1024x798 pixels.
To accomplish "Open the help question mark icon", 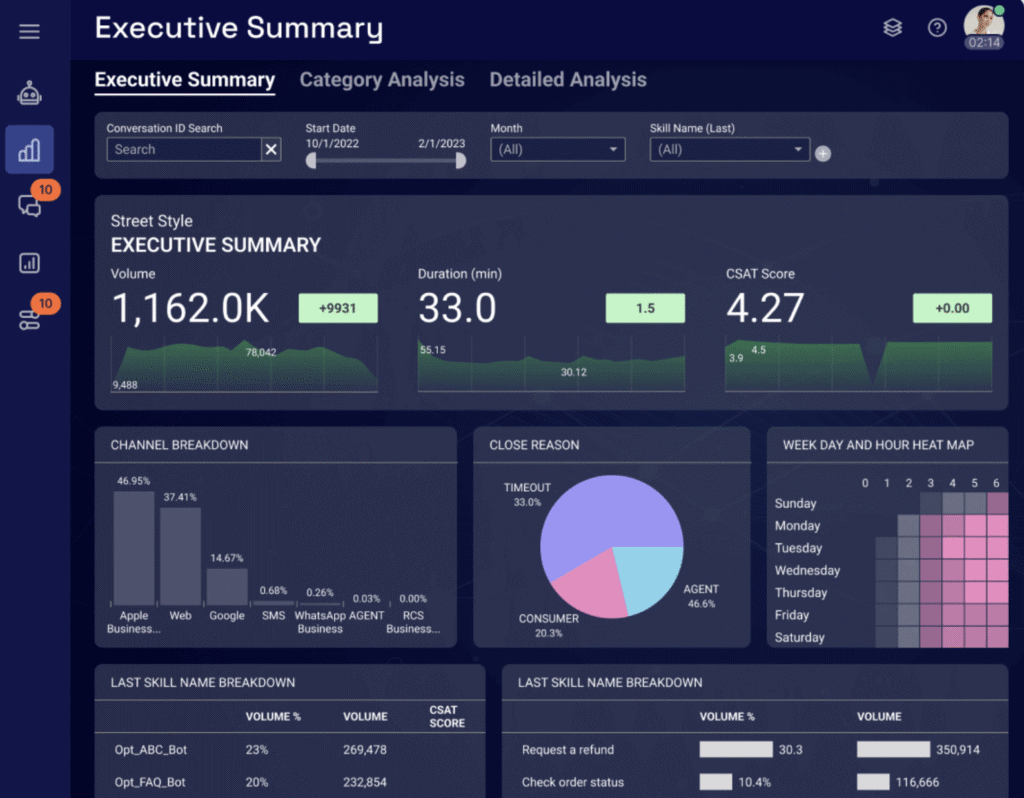I will click(x=937, y=28).
